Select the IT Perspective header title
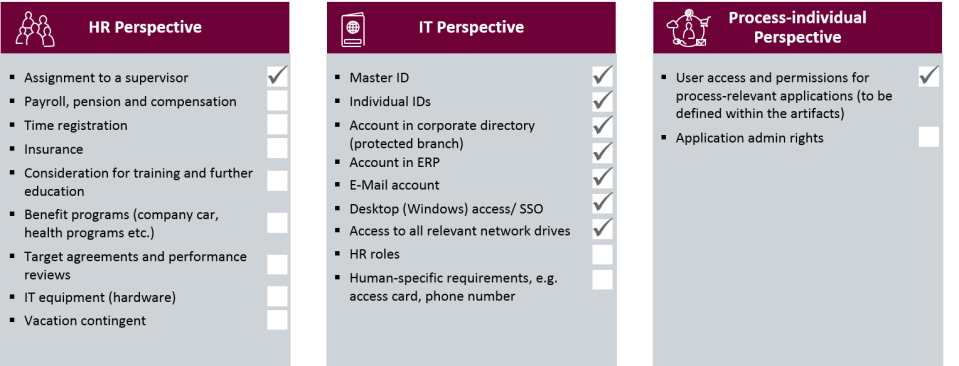The image size is (959, 366). 471,28
